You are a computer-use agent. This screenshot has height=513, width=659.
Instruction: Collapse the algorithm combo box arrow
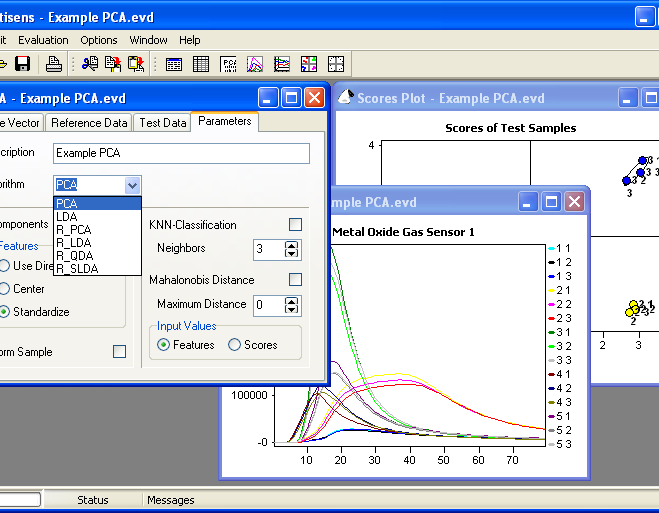pyautogui.click(x=132, y=185)
